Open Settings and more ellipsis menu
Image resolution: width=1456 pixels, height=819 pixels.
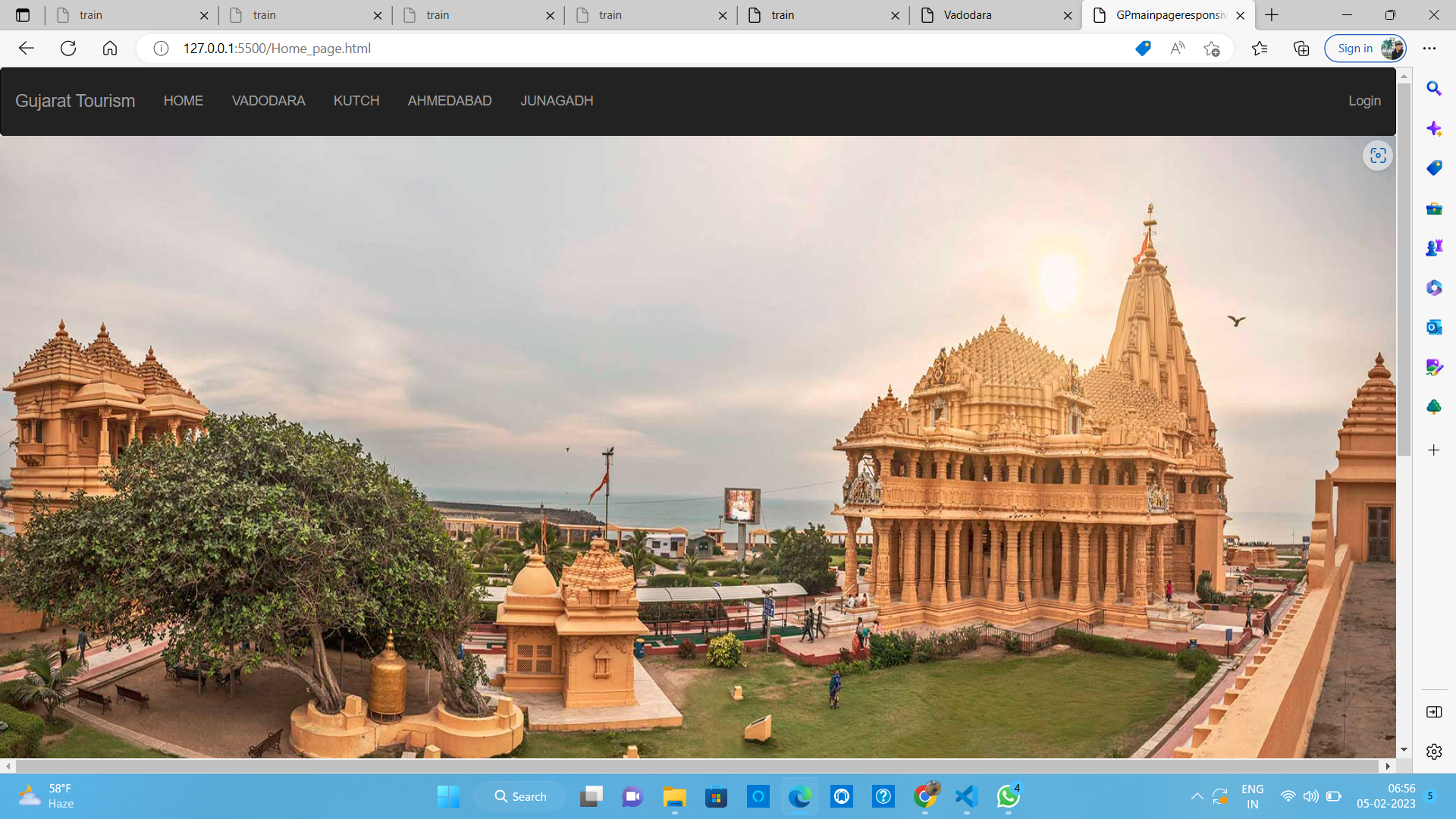1429,49
